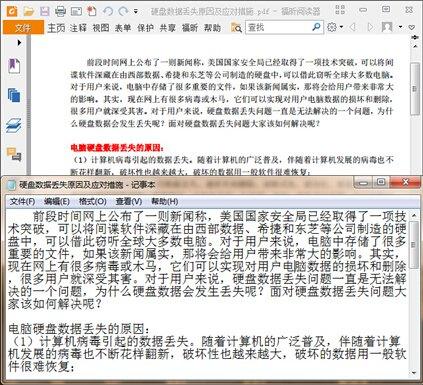Switch to the 表单 ribbon tab
423x385 pixels.
point(123,28)
